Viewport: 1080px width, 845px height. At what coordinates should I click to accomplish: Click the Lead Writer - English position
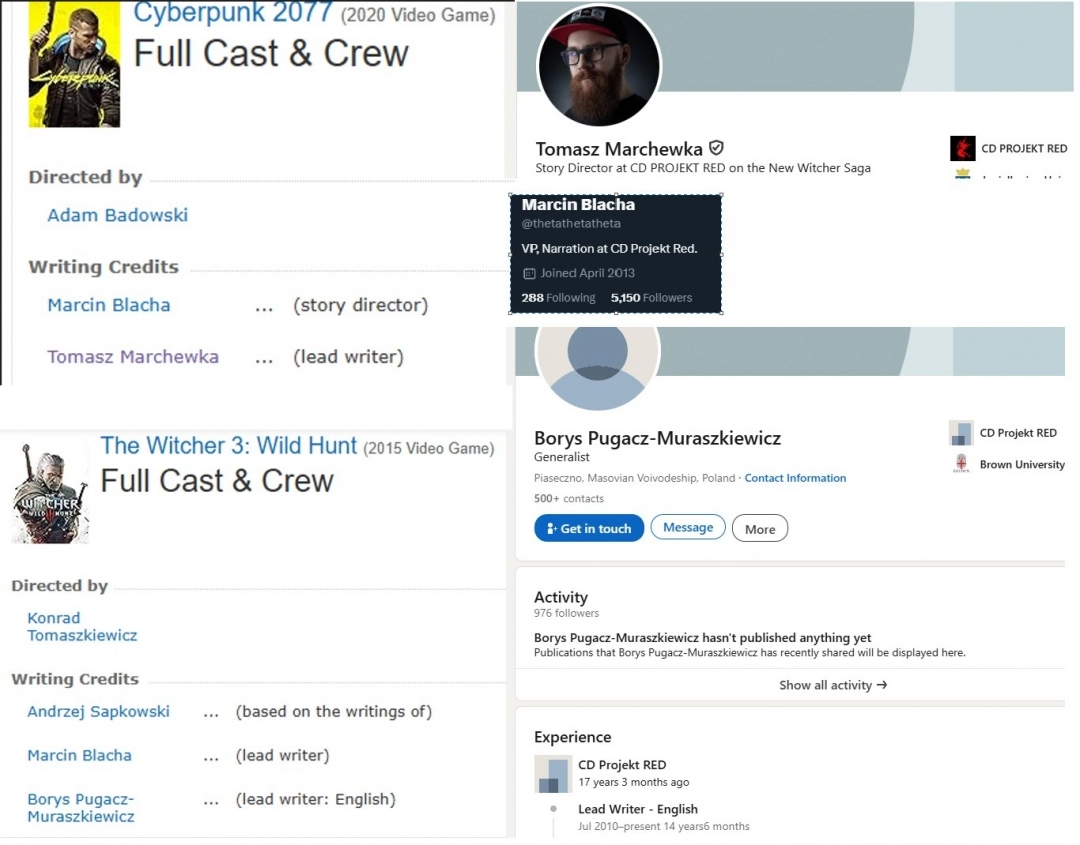[638, 809]
